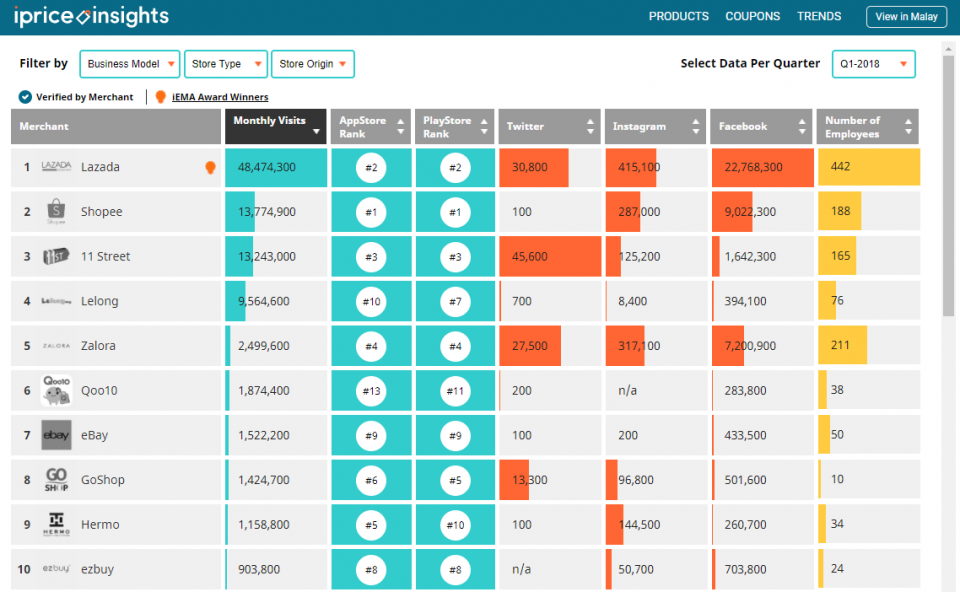This screenshot has height=592, width=960.
Task: Click the GoShop merchant logo
Action: click(56, 479)
